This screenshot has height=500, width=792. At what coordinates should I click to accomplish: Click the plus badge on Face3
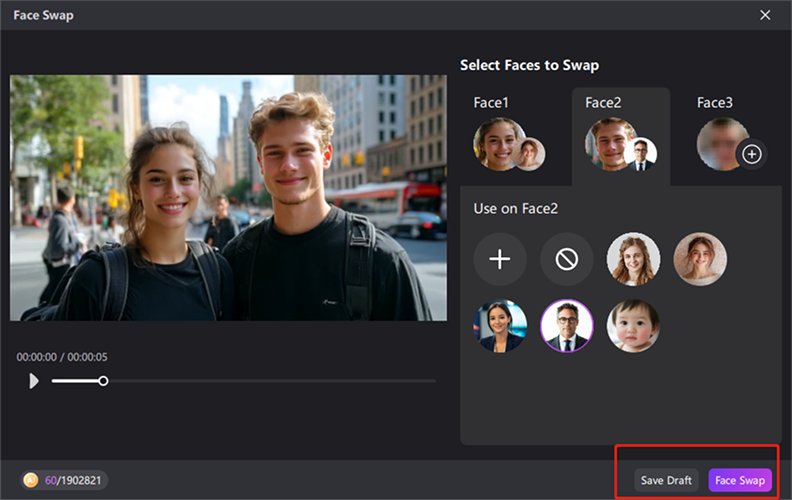[752, 154]
